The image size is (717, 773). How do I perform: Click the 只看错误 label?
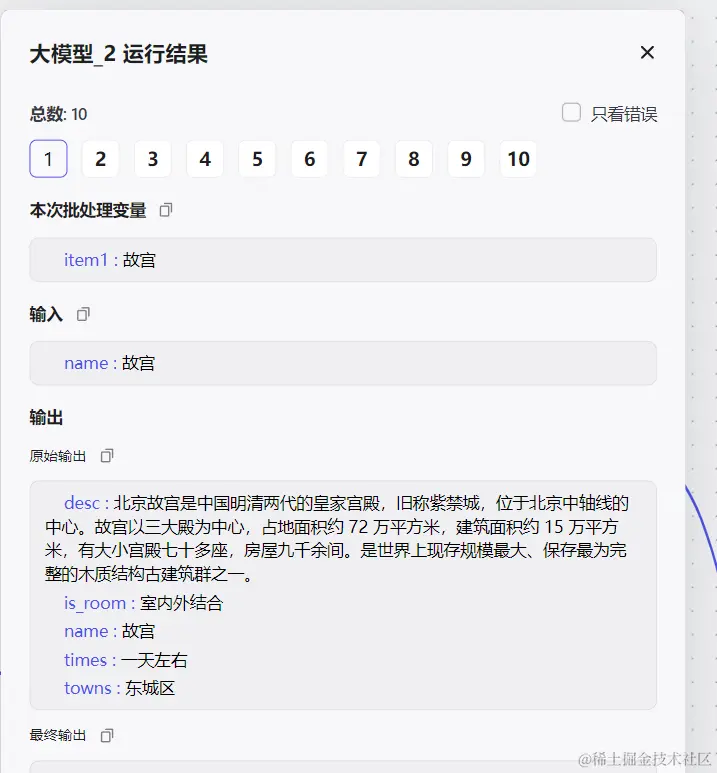[x=624, y=114]
